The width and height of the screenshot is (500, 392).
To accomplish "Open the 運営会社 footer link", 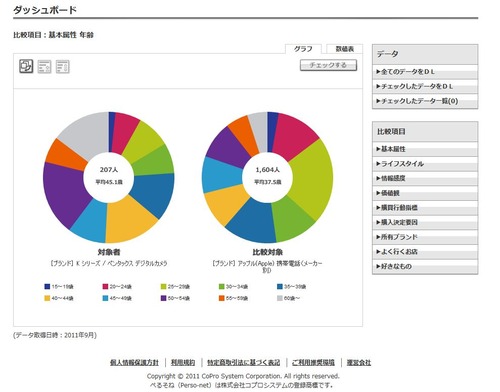I will [x=359, y=362].
